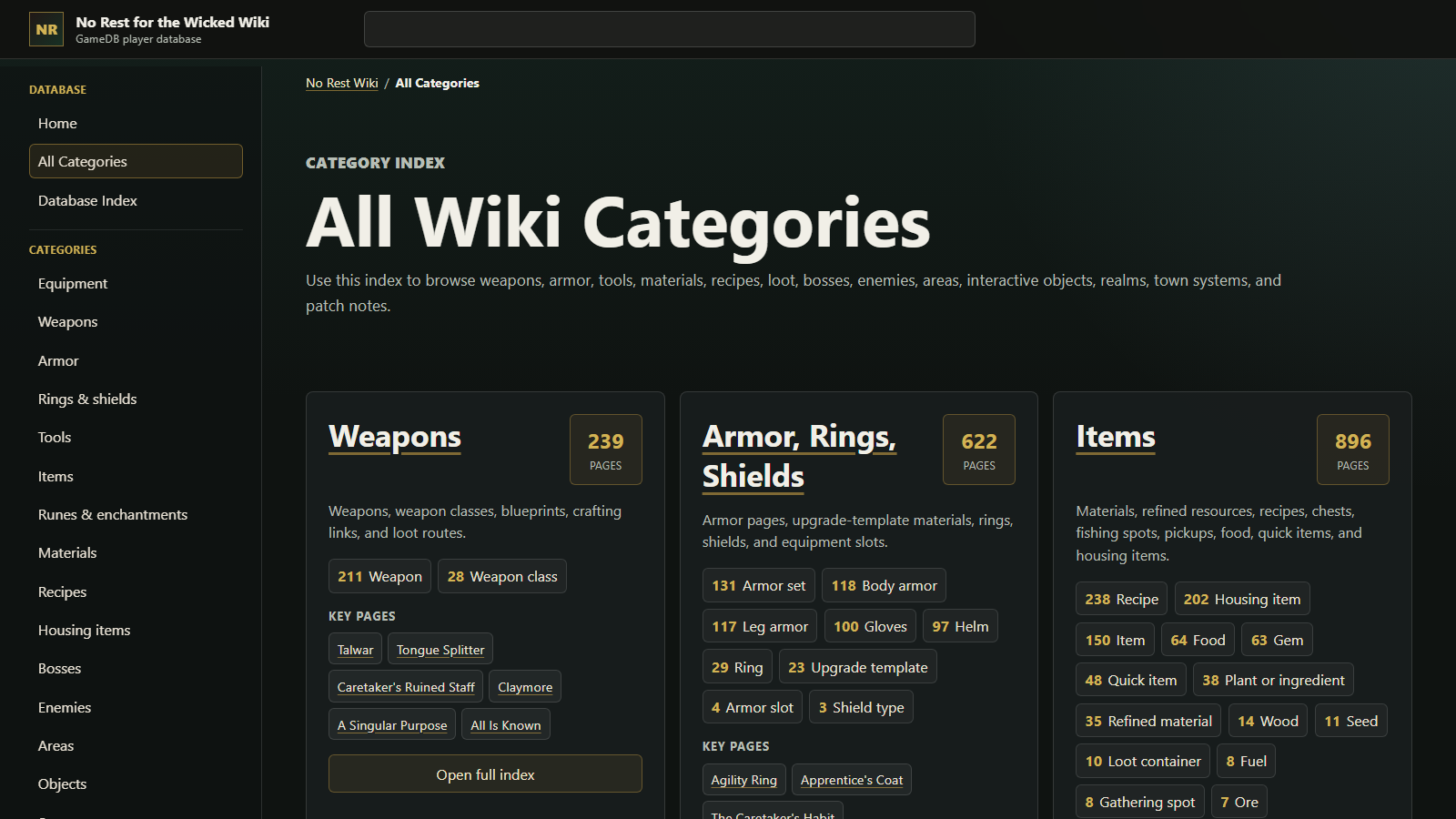The image size is (1456, 819).
Task: Open the 8 Gathering spot chip
Action: pos(1140,802)
